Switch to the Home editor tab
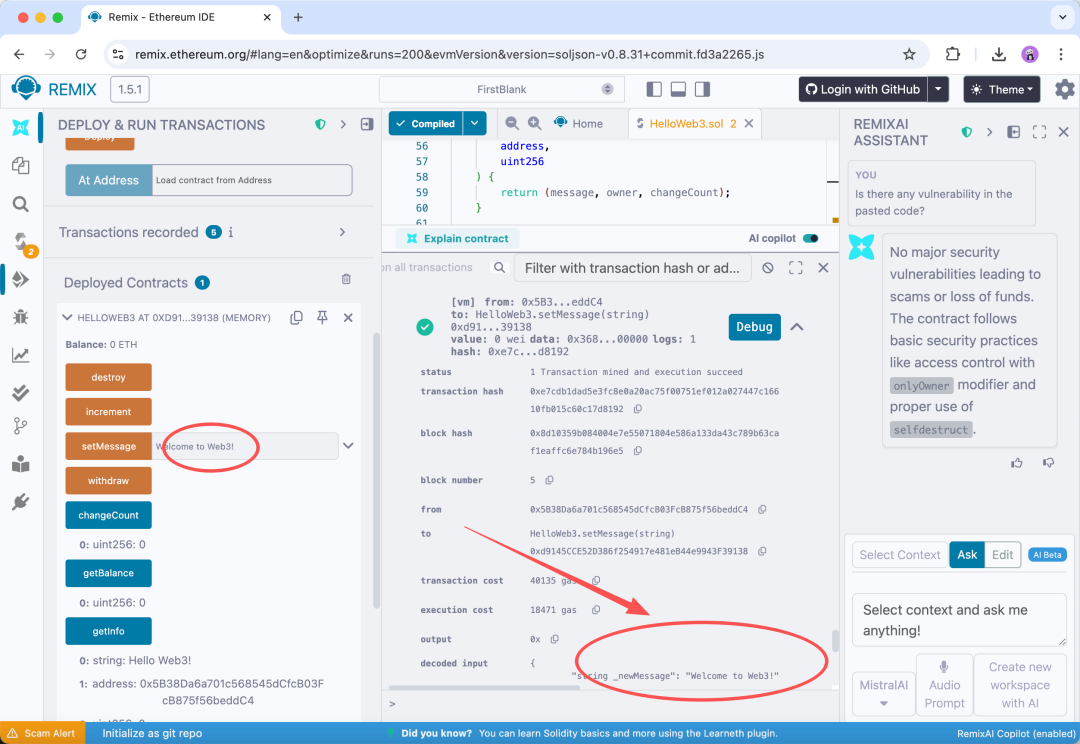The image size is (1080, 744). pyautogui.click(x=579, y=123)
